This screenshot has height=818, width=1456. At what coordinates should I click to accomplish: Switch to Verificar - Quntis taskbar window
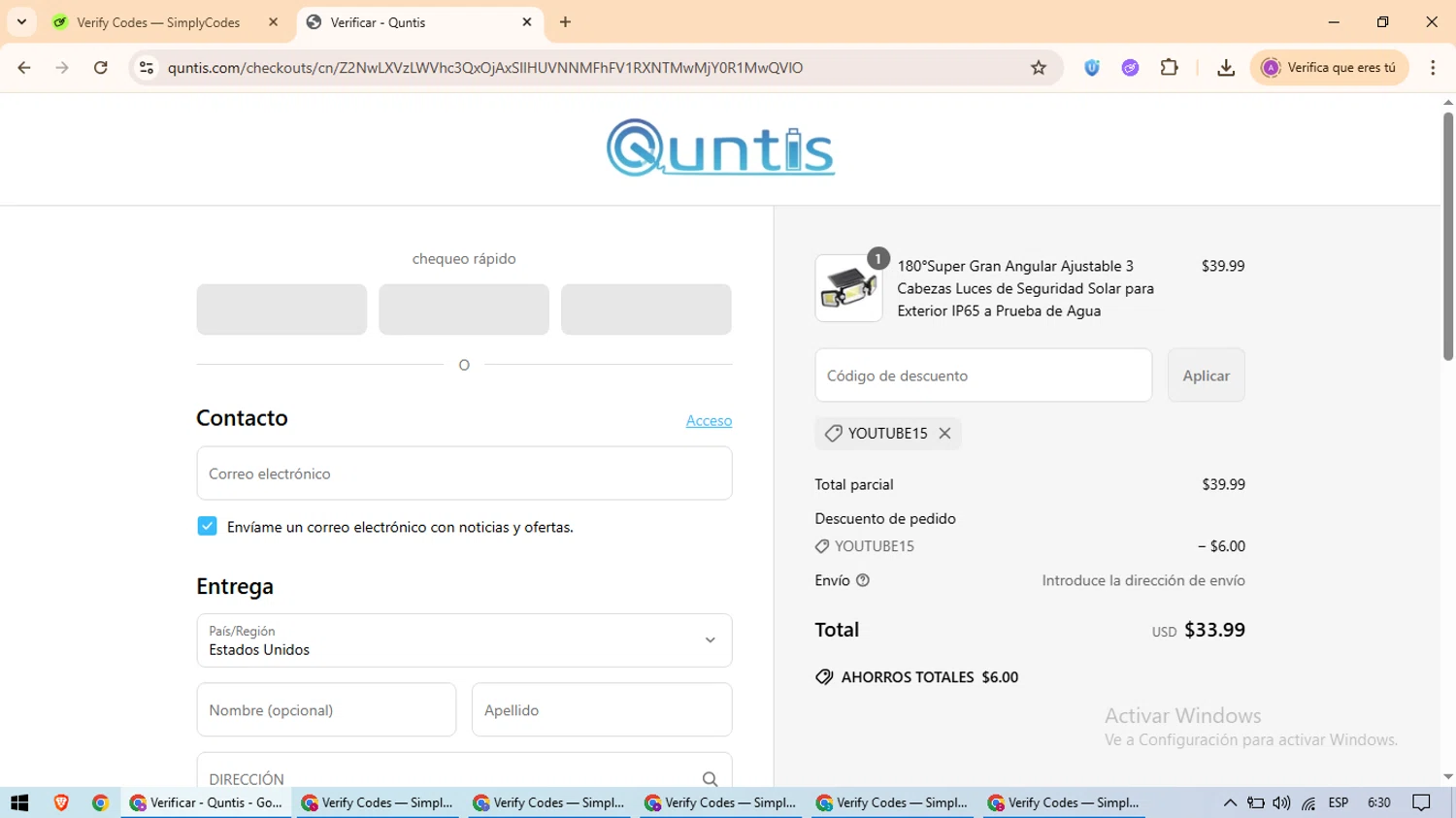(206, 802)
